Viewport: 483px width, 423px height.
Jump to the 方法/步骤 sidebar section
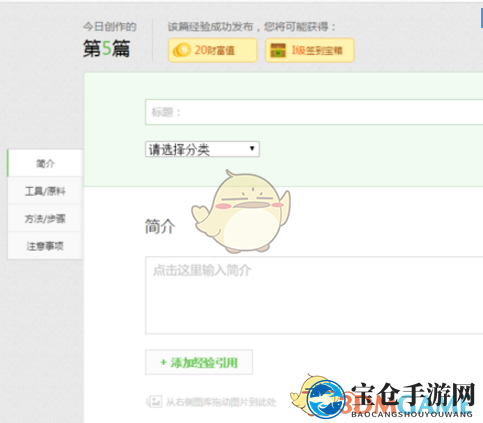pyautogui.click(x=45, y=218)
